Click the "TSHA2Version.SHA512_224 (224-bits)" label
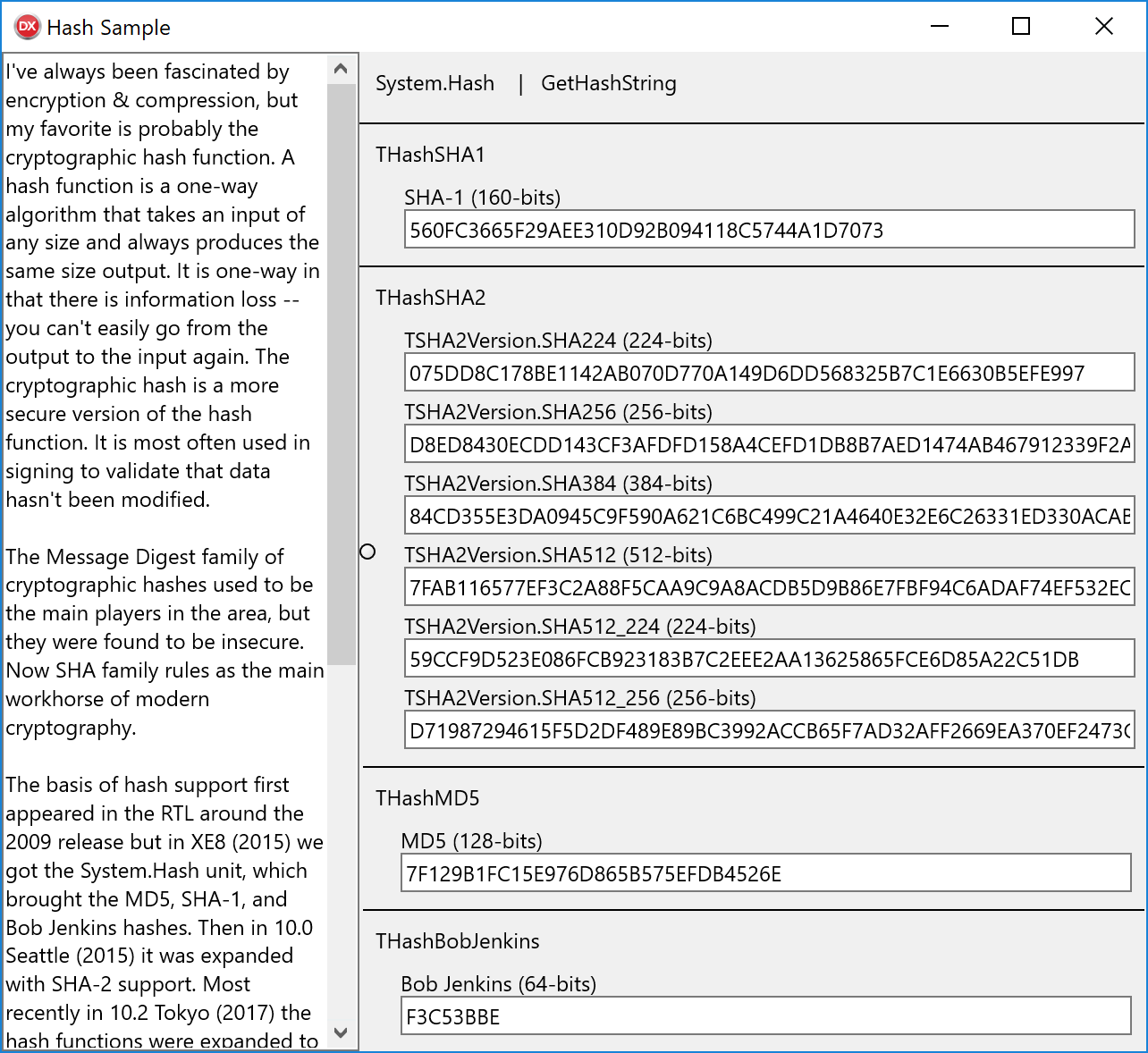 click(x=580, y=627)
